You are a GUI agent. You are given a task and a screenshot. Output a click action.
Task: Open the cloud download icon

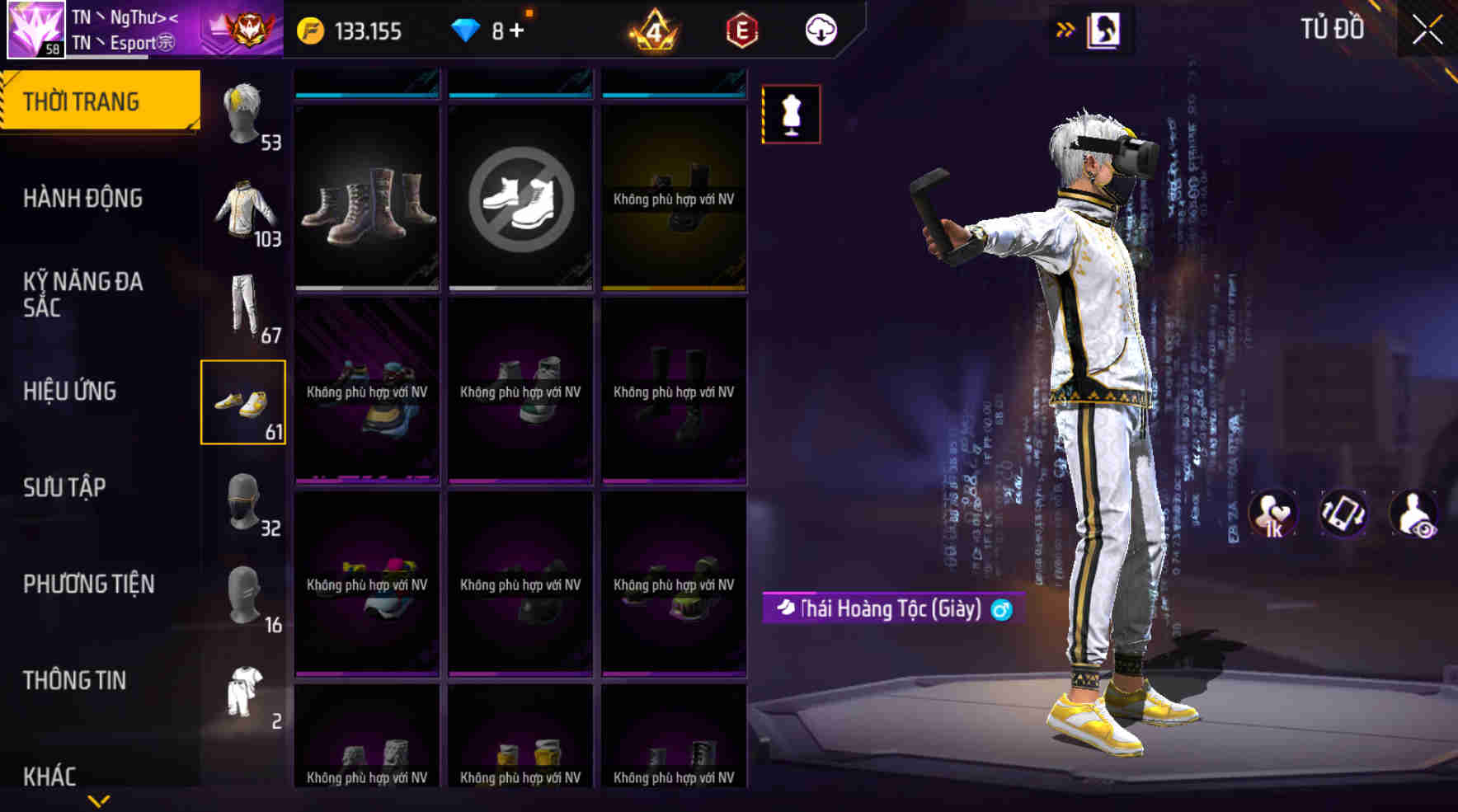[821, 31]
